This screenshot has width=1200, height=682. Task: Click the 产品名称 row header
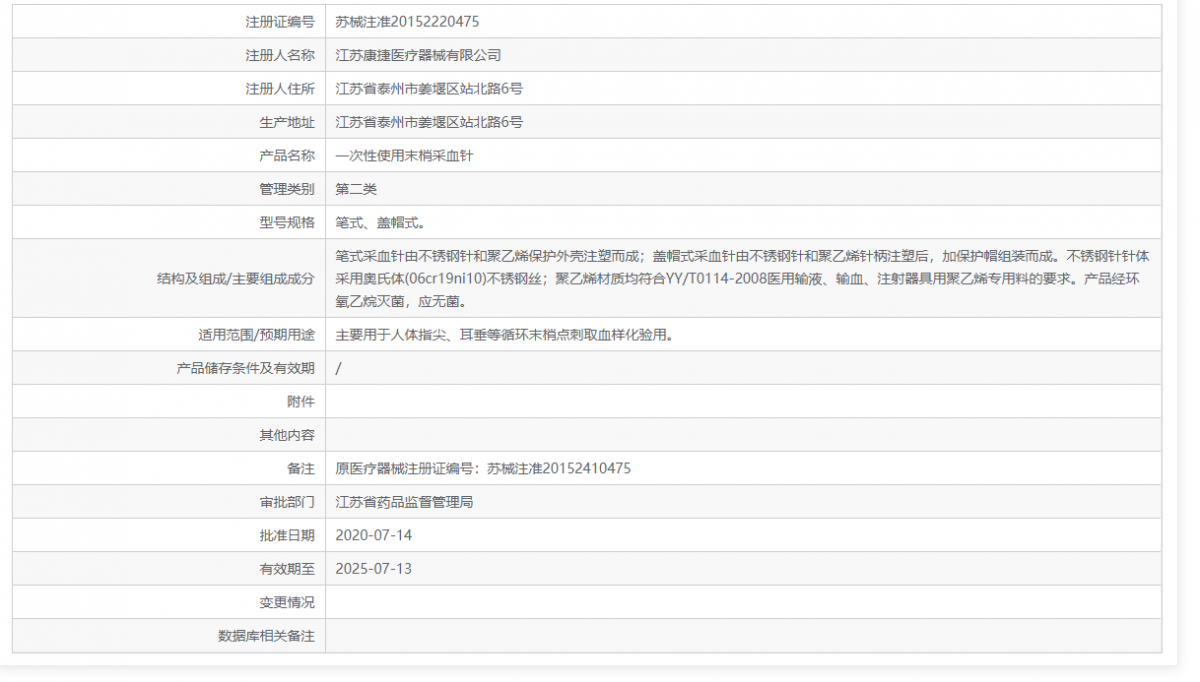pos(288,155)
